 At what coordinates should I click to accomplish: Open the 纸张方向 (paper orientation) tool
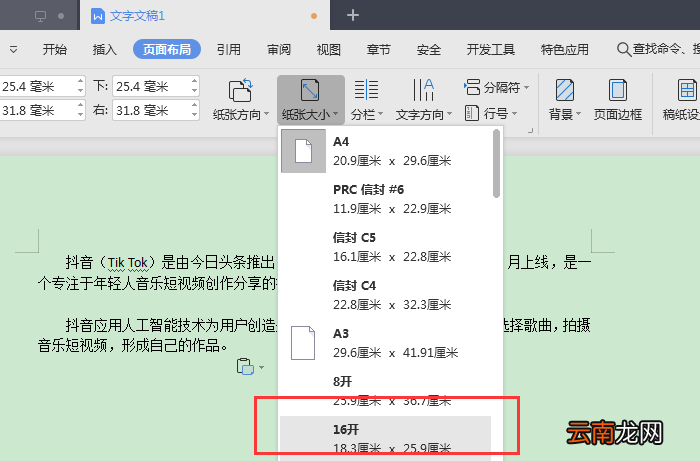coord(241,100)
